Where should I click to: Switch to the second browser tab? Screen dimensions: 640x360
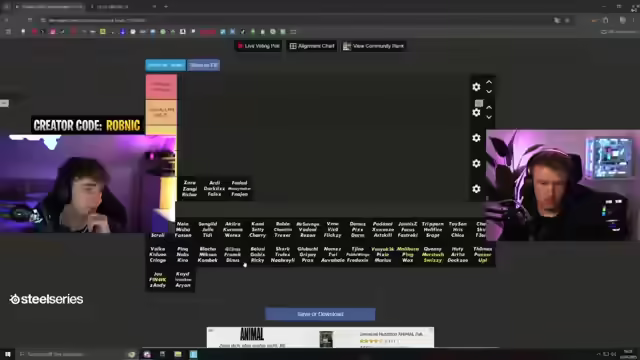[x=122, y=7]
